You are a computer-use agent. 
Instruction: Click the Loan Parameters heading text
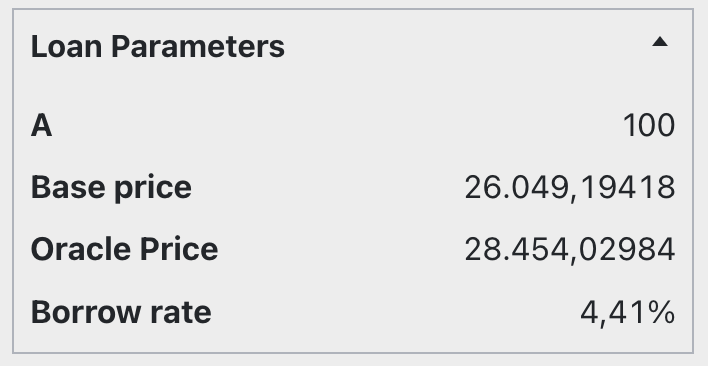(x=158, y=46)
